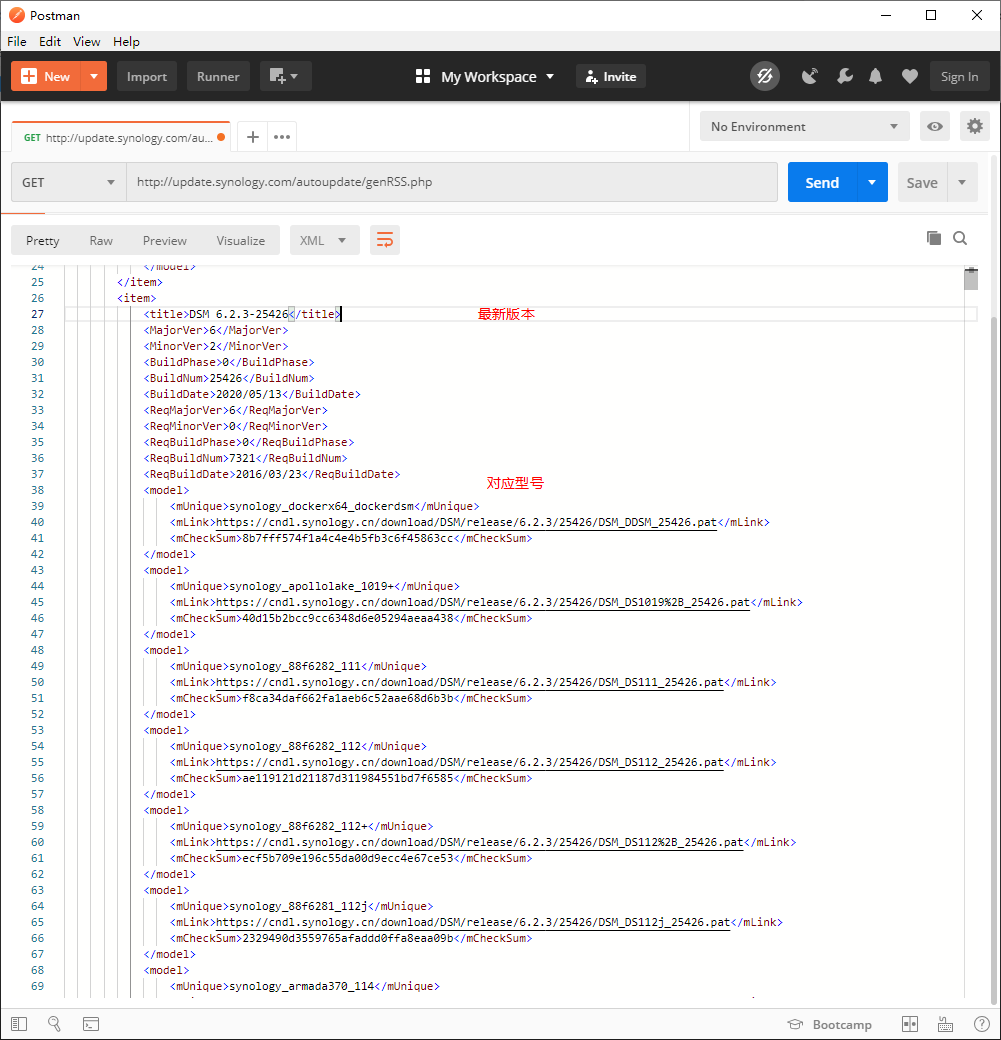Open new window or tab icon menu
Screen dimensions: 1001x1040
[x=285, y=76]
